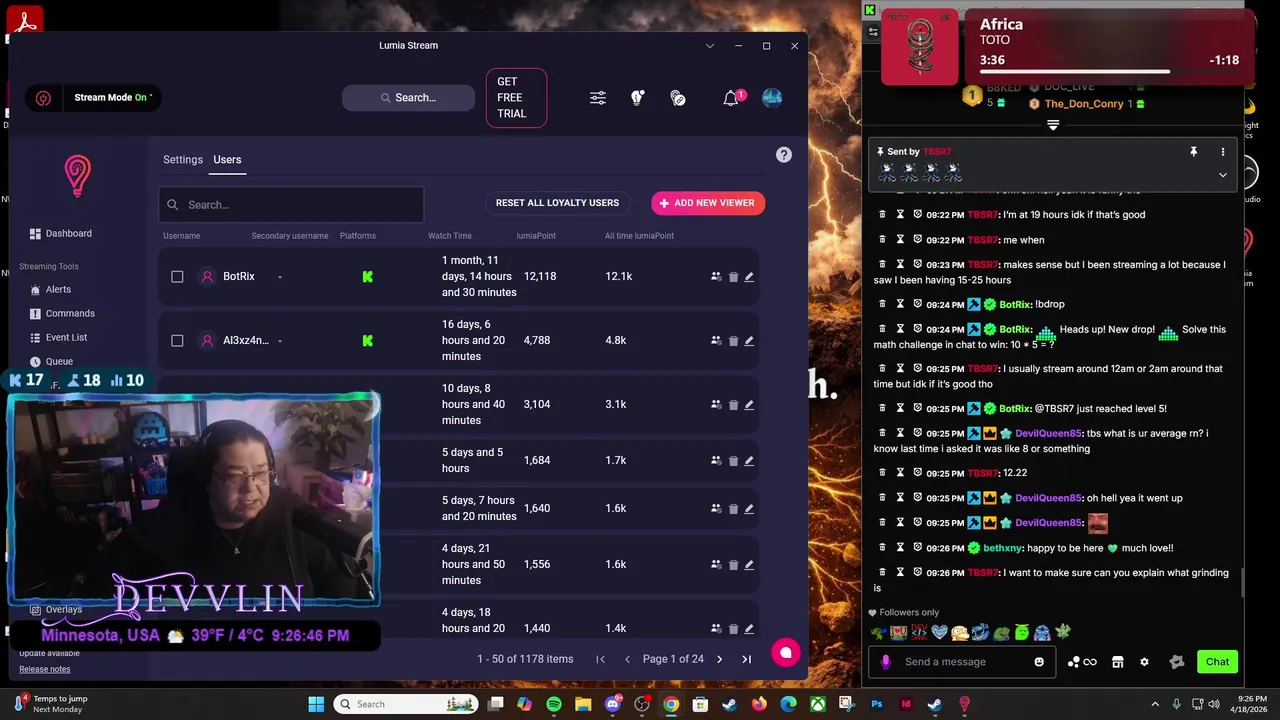The height and width of the screenshot is (720, 1280).
Task: Click the merge users icon on the 1,556 points row
Action: click(716, 565)
